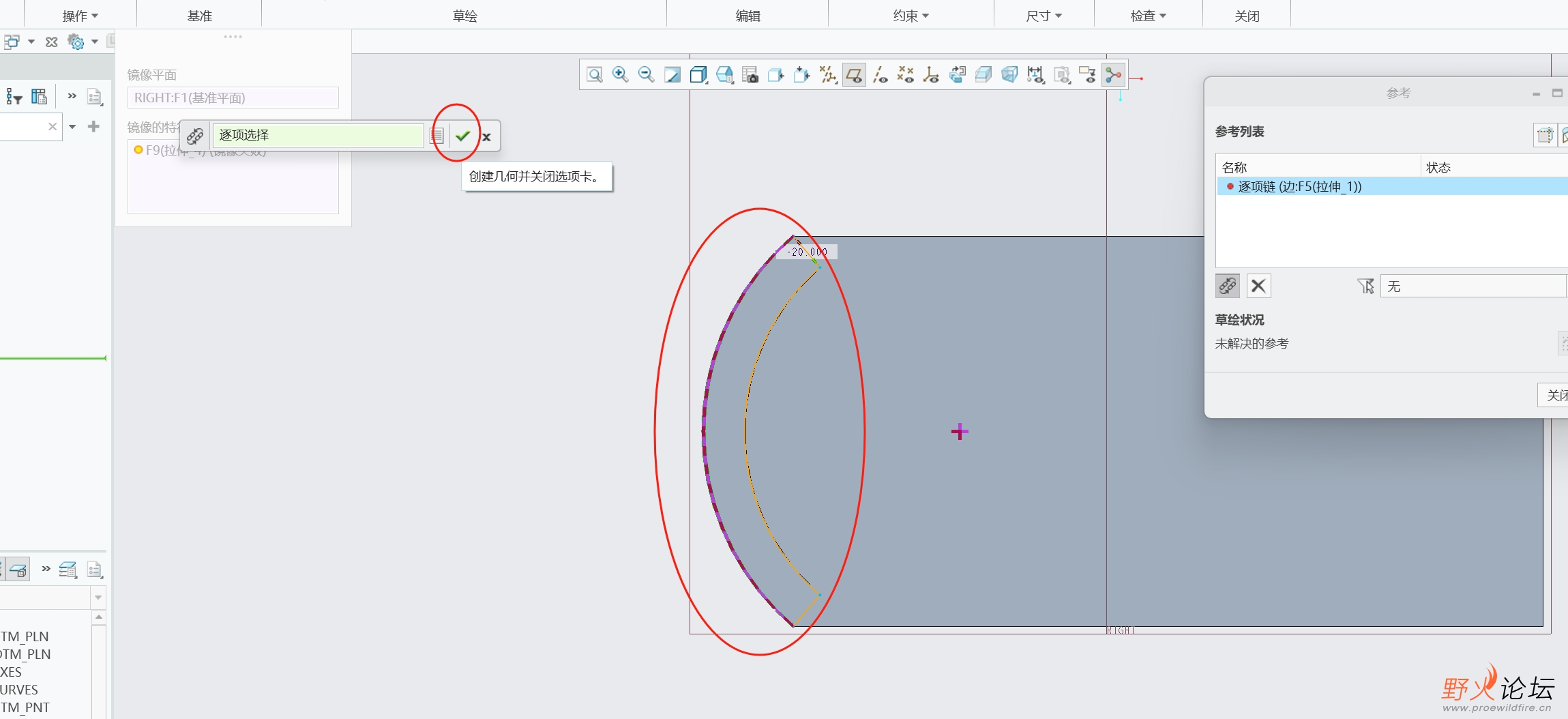Open the 草绘 ribbon group
Image resolution: width=1568 pixels, height=719 pixels.
[x=464, y=16]
